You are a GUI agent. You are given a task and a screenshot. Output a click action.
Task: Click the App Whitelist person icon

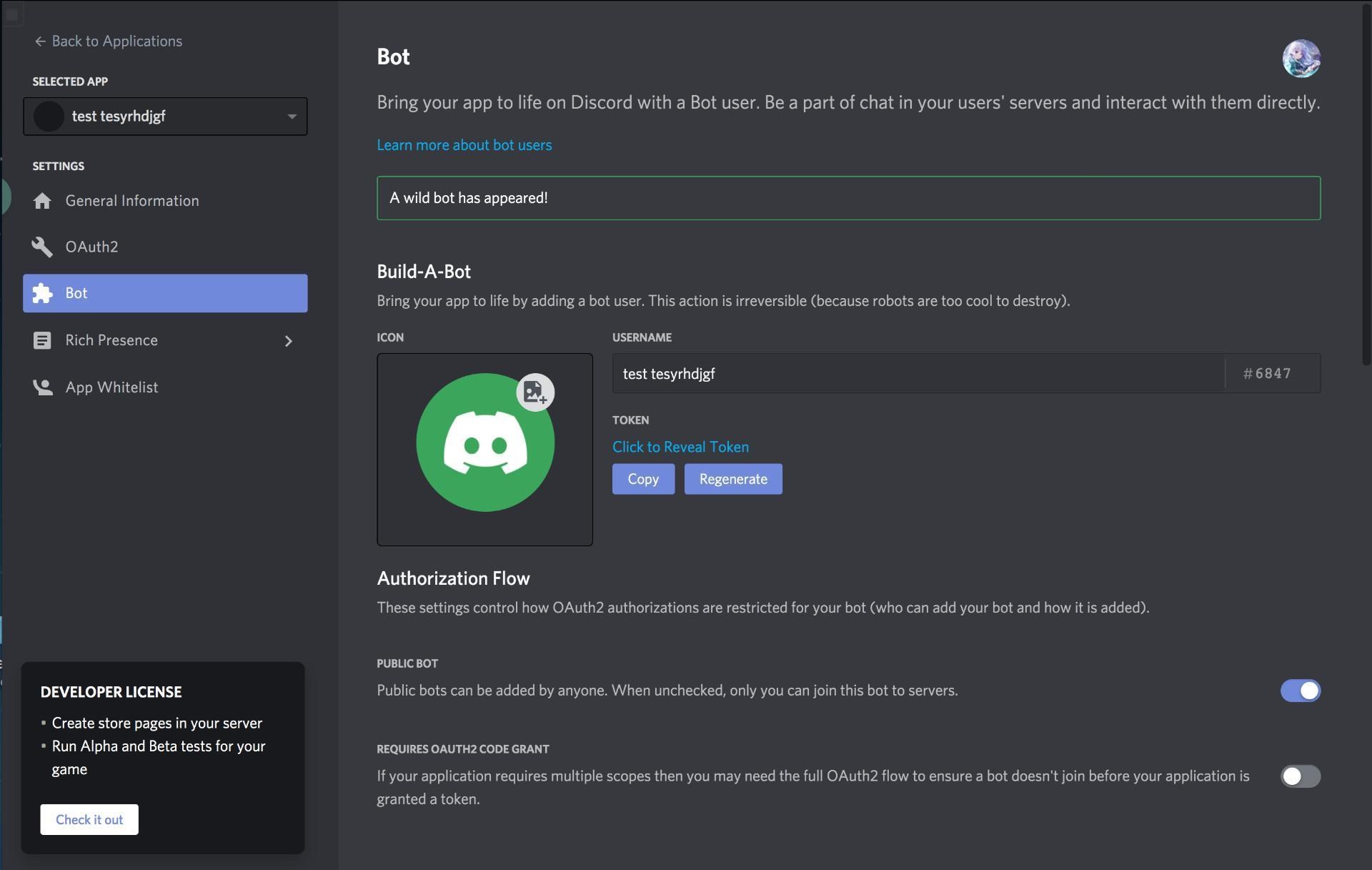click(x=43, y=387)
